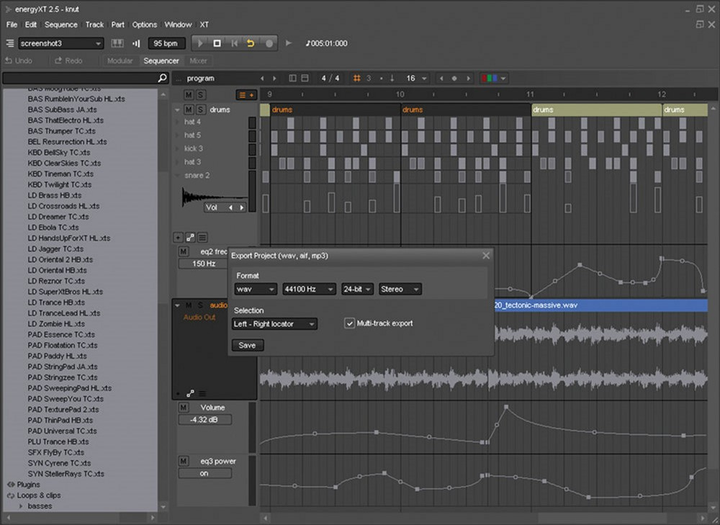This screenshot has height=525, width=720.
Task: Expand the basses folder in the browser
Action: 21,506
